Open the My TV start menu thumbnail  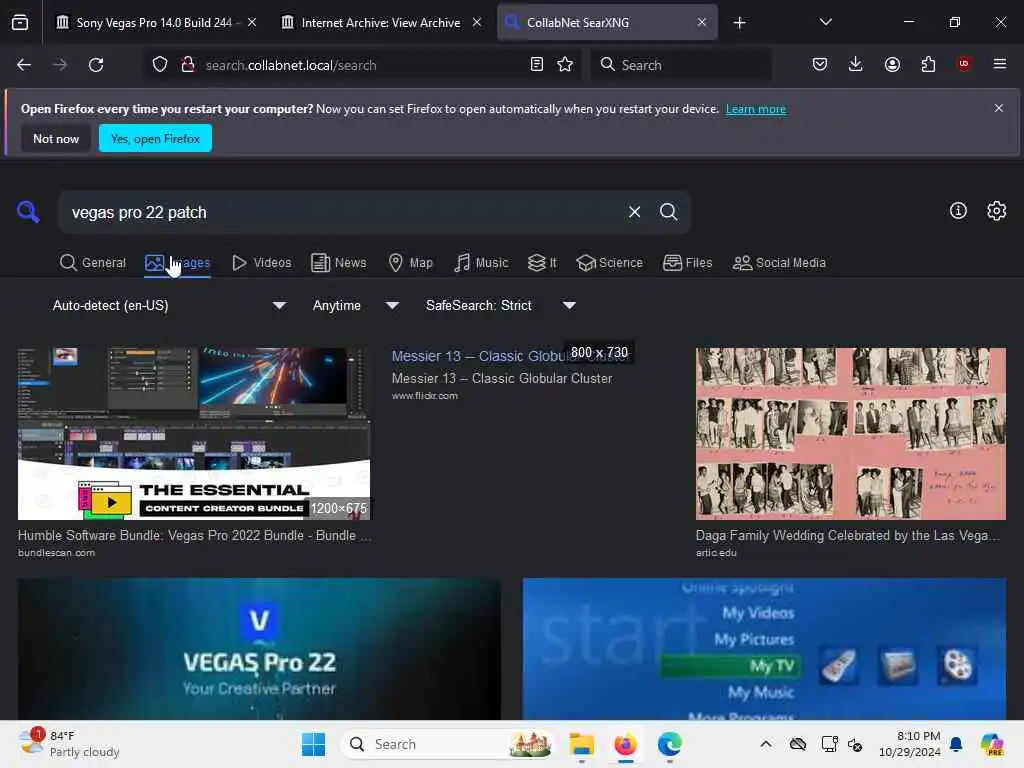[764, 649]
